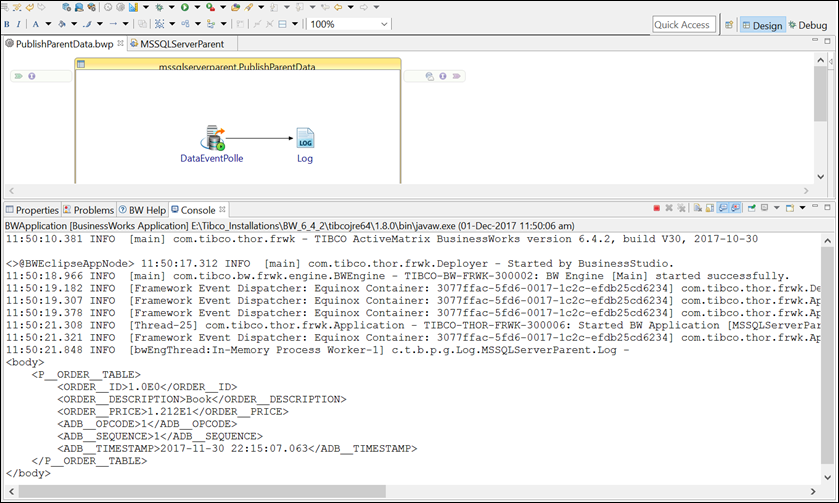Click the Remove Launch gray X icon
Screen dimensions: 839x503
[669, 208]
